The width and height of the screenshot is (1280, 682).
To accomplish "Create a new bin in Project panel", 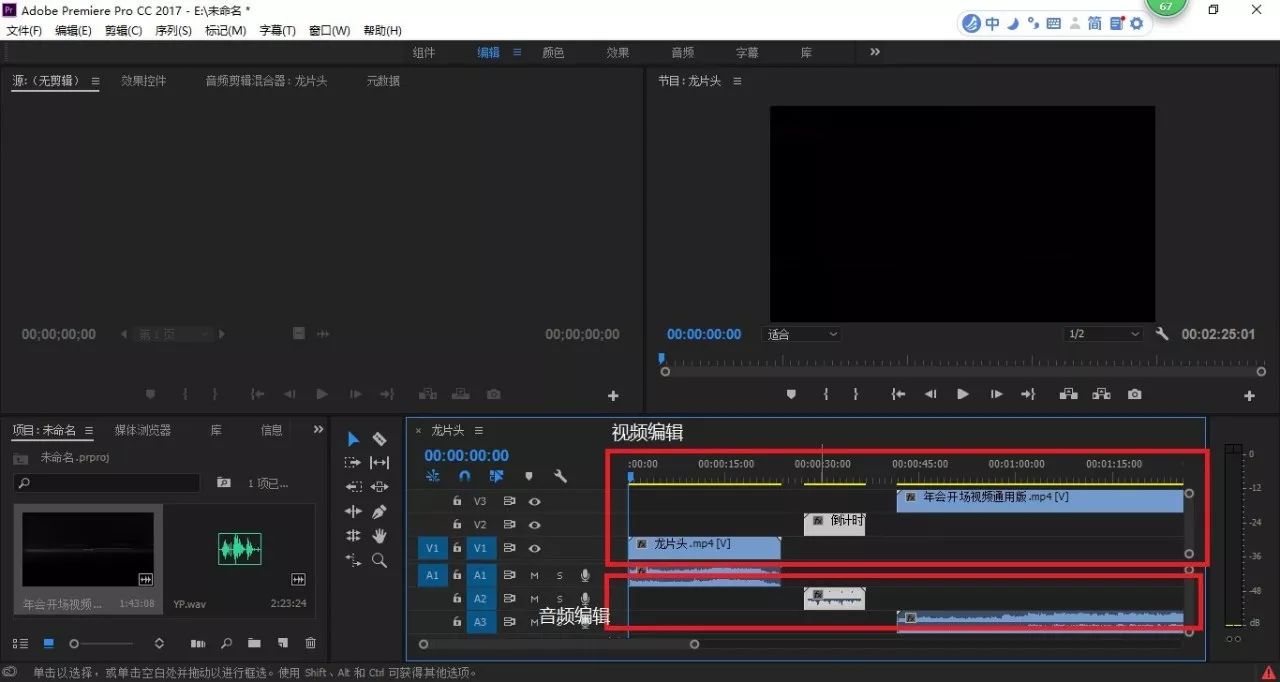I will pyautogui.click(x=254, y=643).
